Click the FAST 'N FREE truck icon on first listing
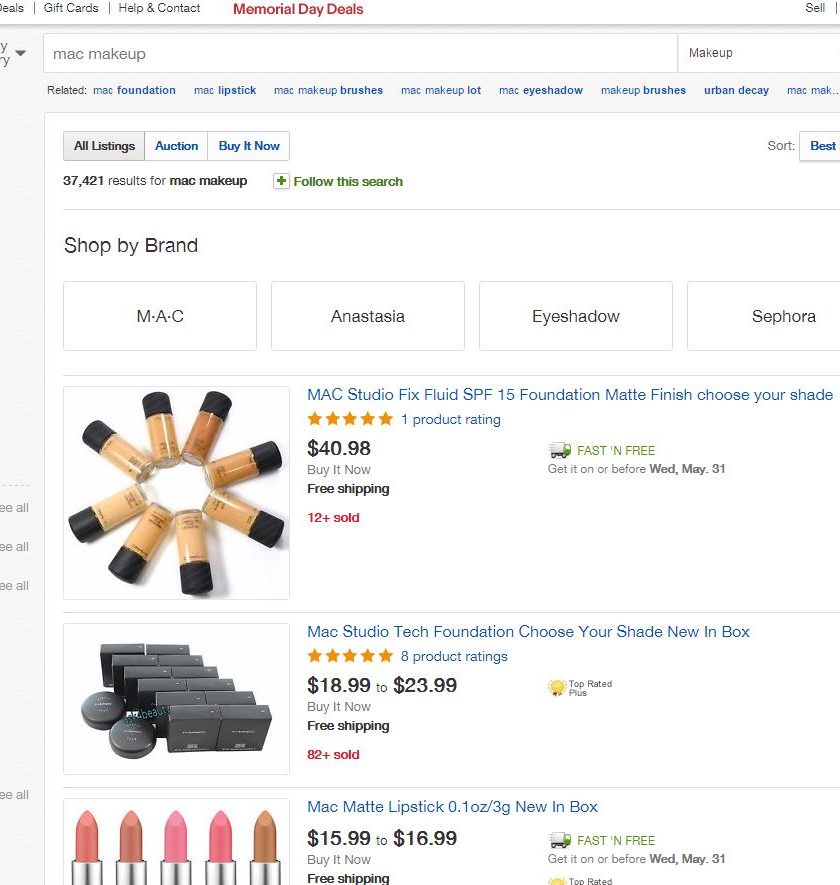The image size is (840, 885). point(560,451)
